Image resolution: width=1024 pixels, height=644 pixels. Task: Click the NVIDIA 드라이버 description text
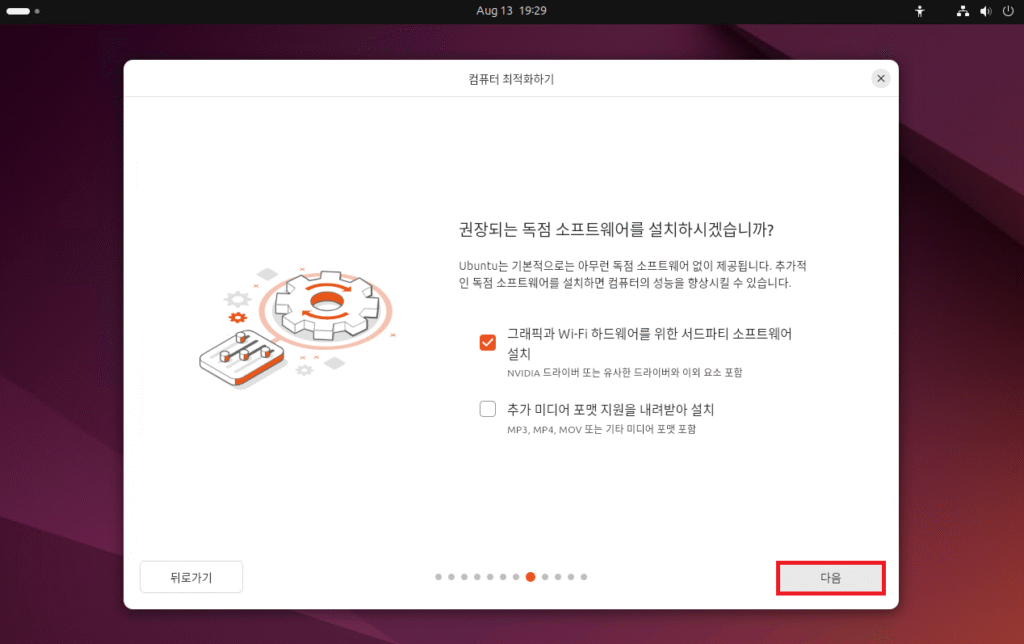coord(624,372)
